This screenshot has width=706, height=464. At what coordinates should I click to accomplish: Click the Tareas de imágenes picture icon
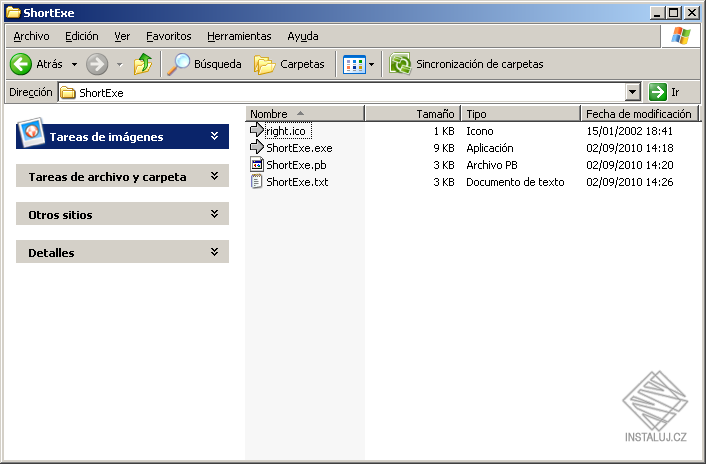pyautogui.click(x=31, y=132)
